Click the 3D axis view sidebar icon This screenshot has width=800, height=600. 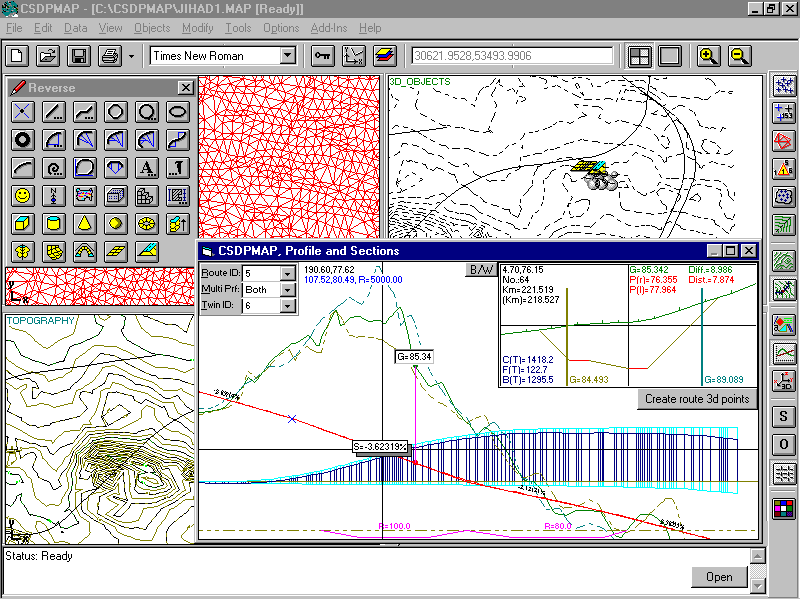783,381
